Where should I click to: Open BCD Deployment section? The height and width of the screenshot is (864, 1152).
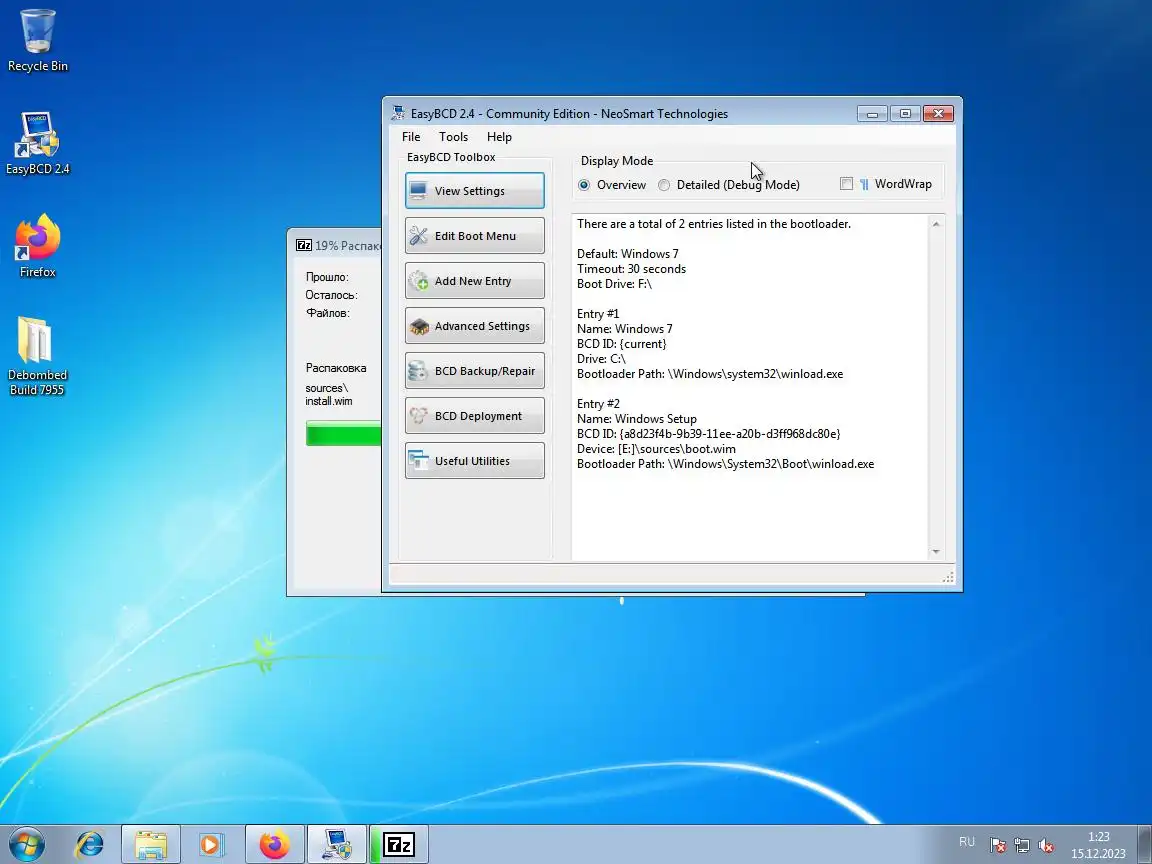point(475,416)
